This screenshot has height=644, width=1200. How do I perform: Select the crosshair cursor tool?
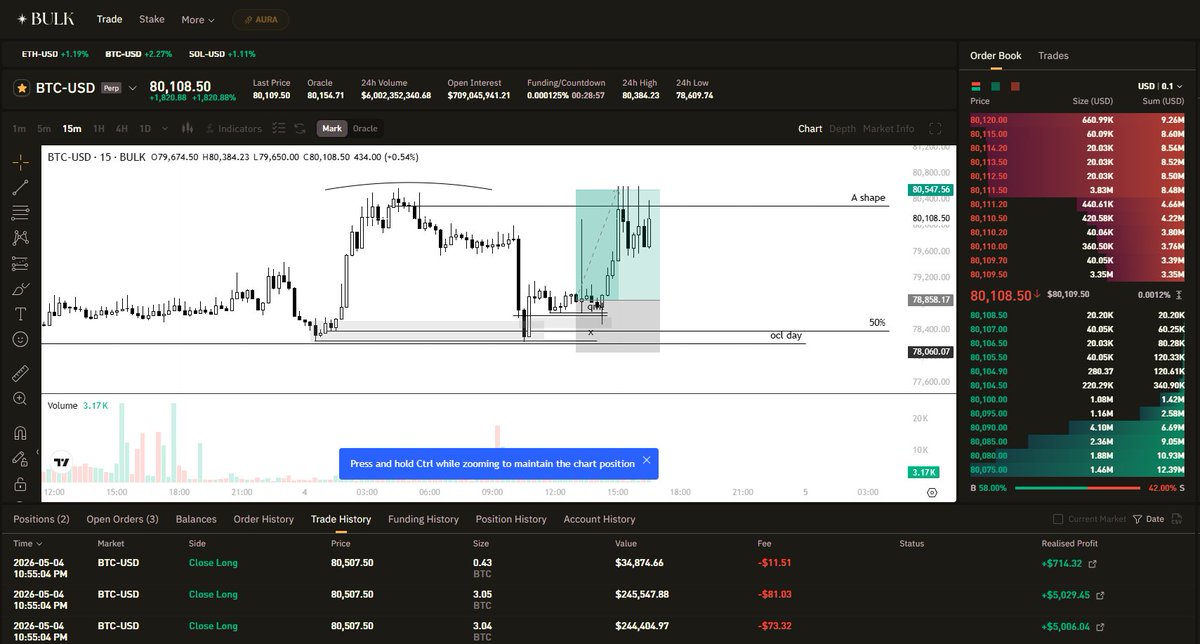pos(21,161)
